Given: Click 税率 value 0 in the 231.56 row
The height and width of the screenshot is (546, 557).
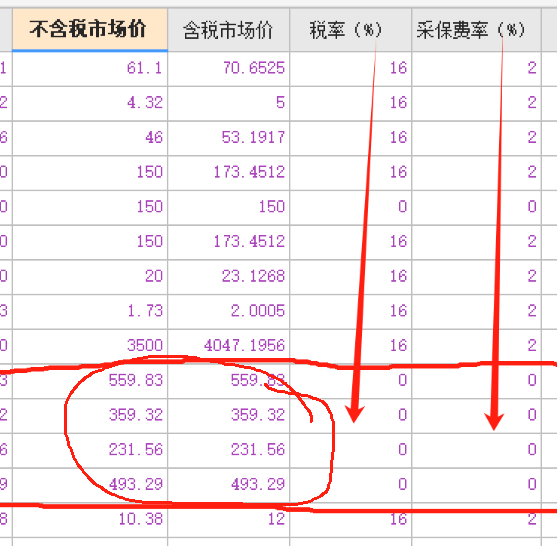Looking at the screenshot, I should point(351,450).
